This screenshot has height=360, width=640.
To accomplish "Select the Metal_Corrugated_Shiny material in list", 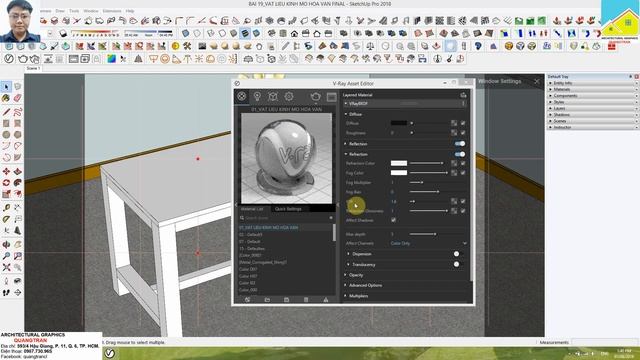I will (263, 262).
